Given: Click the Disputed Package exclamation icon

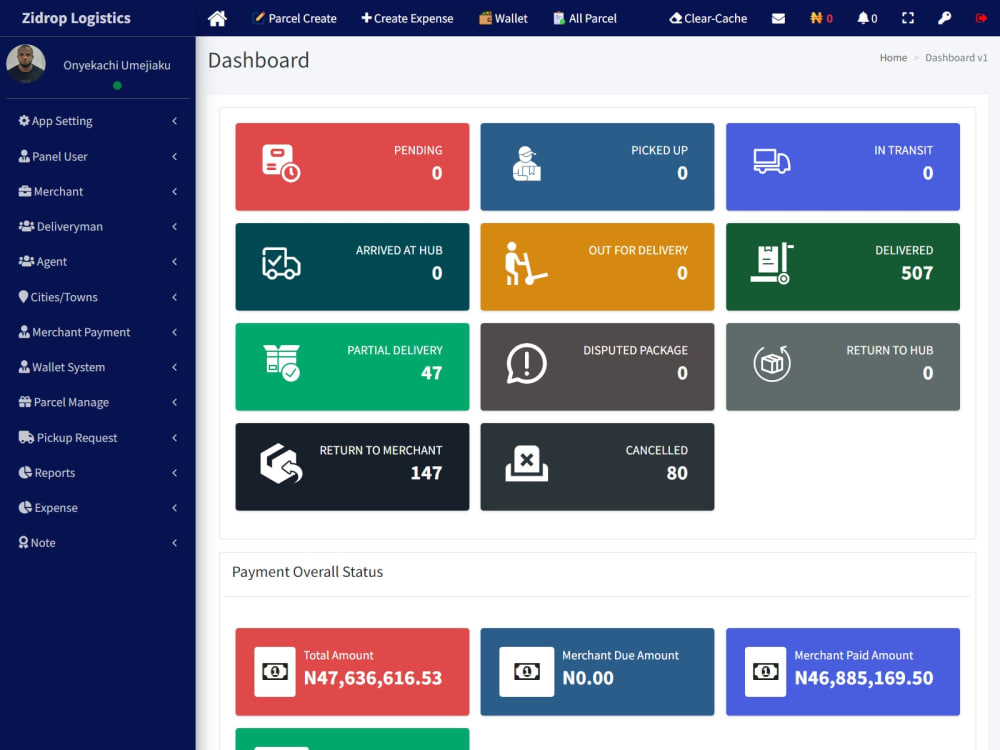Looking at the screenshot, I should point(526,364).
